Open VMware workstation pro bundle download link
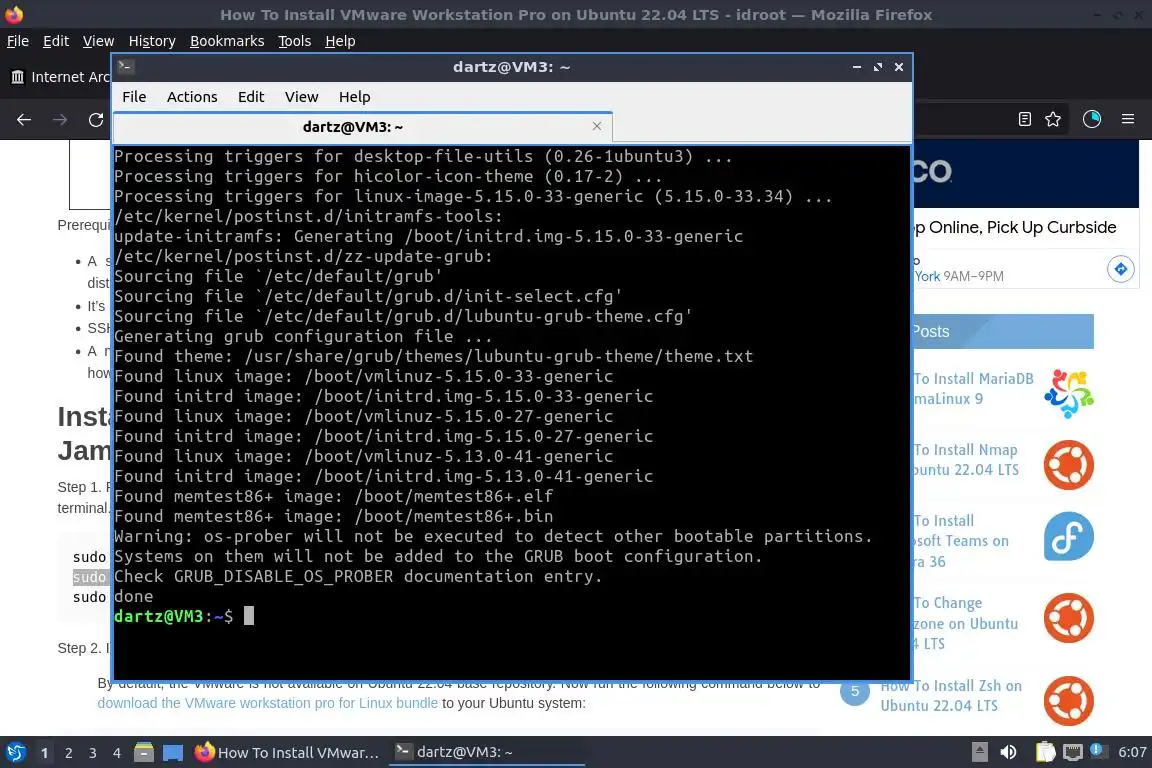 267,703
